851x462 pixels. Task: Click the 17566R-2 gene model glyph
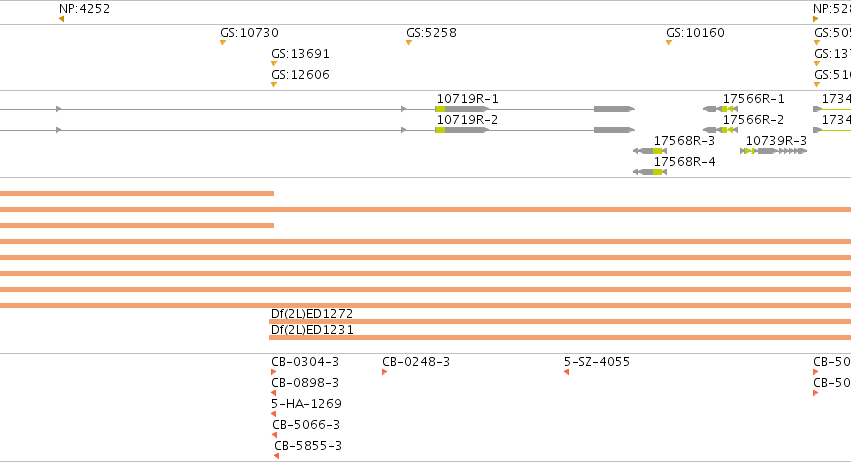coord(720,130)
